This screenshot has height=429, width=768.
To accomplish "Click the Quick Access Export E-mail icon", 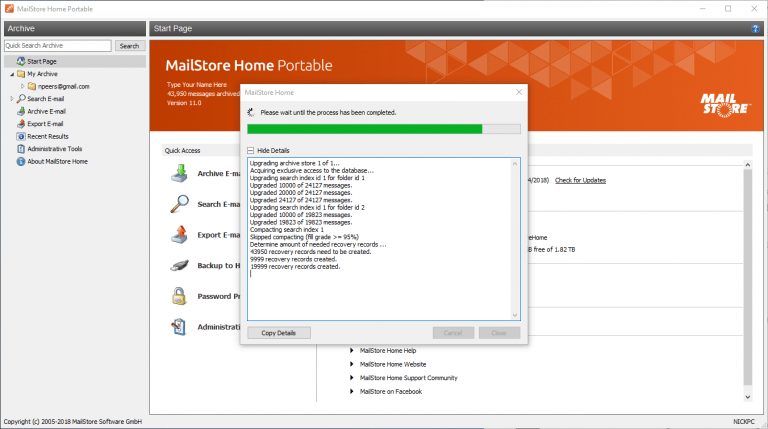I will [179, 235].
